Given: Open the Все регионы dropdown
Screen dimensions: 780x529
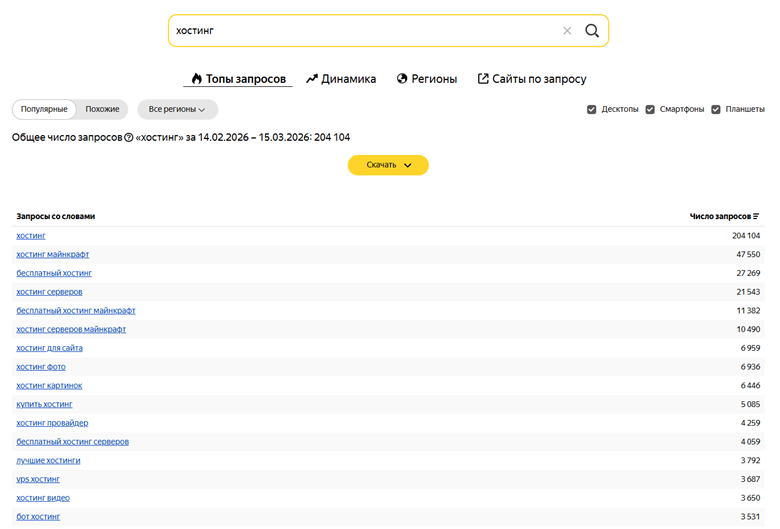Looking at the screenshot, I should pos(177,109).
